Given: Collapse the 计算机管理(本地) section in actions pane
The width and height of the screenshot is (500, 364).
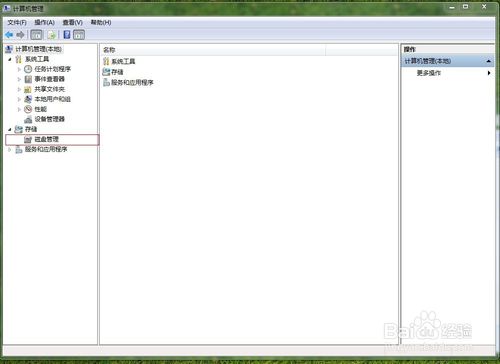Looking at the screenshot, I should click(x=488, y=61).
